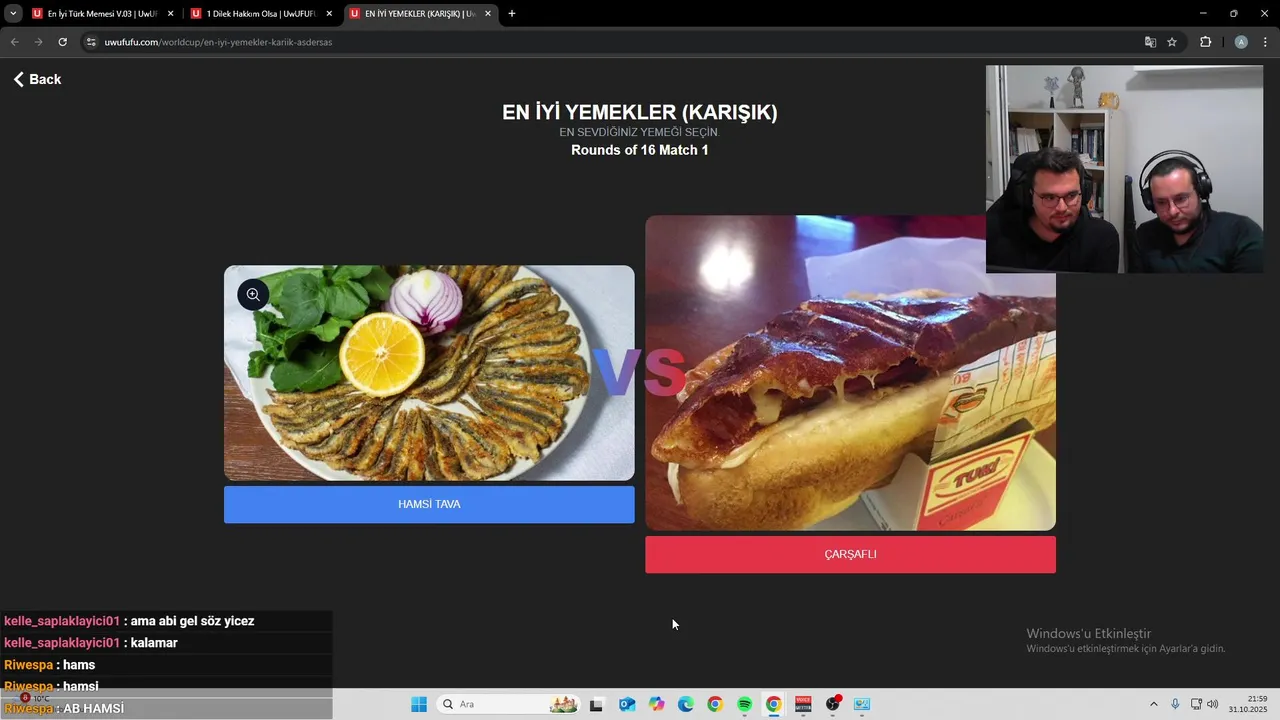Open network status tray icon
Viewport: 1280px width, 720px height.
tap(1196, 704)
